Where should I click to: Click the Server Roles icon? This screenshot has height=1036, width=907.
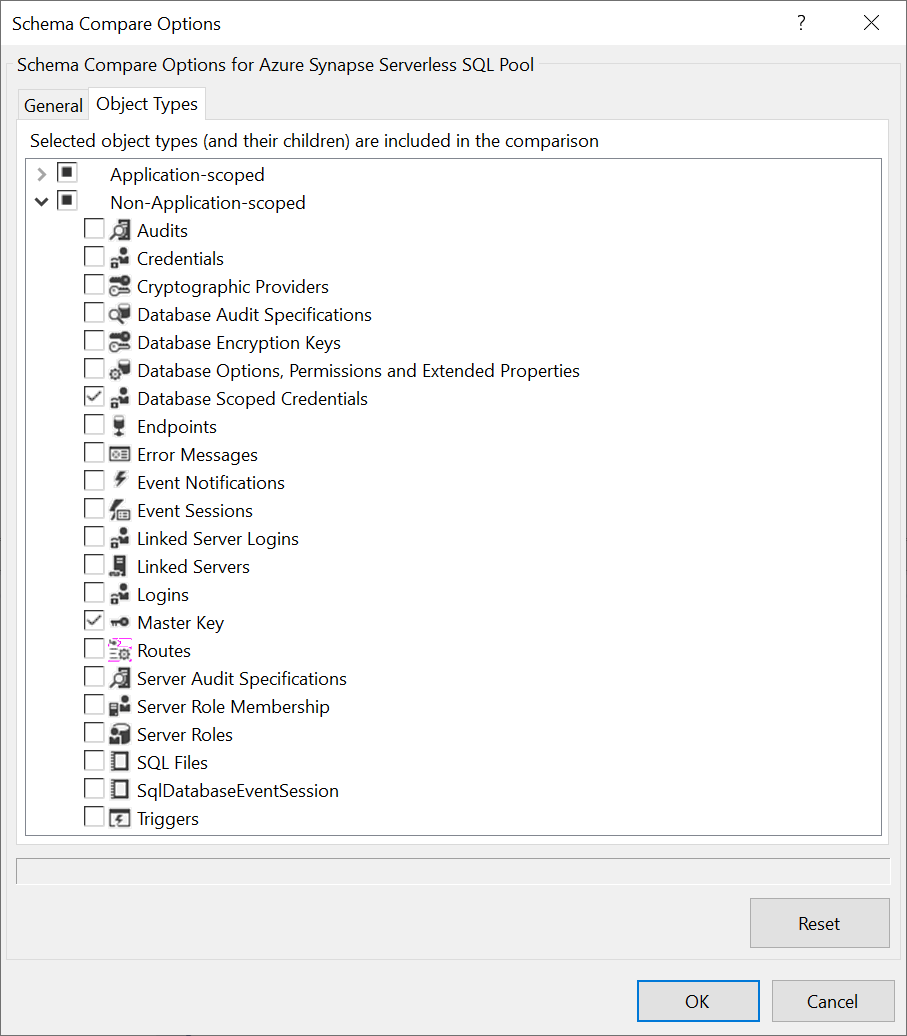pos(120,734)
